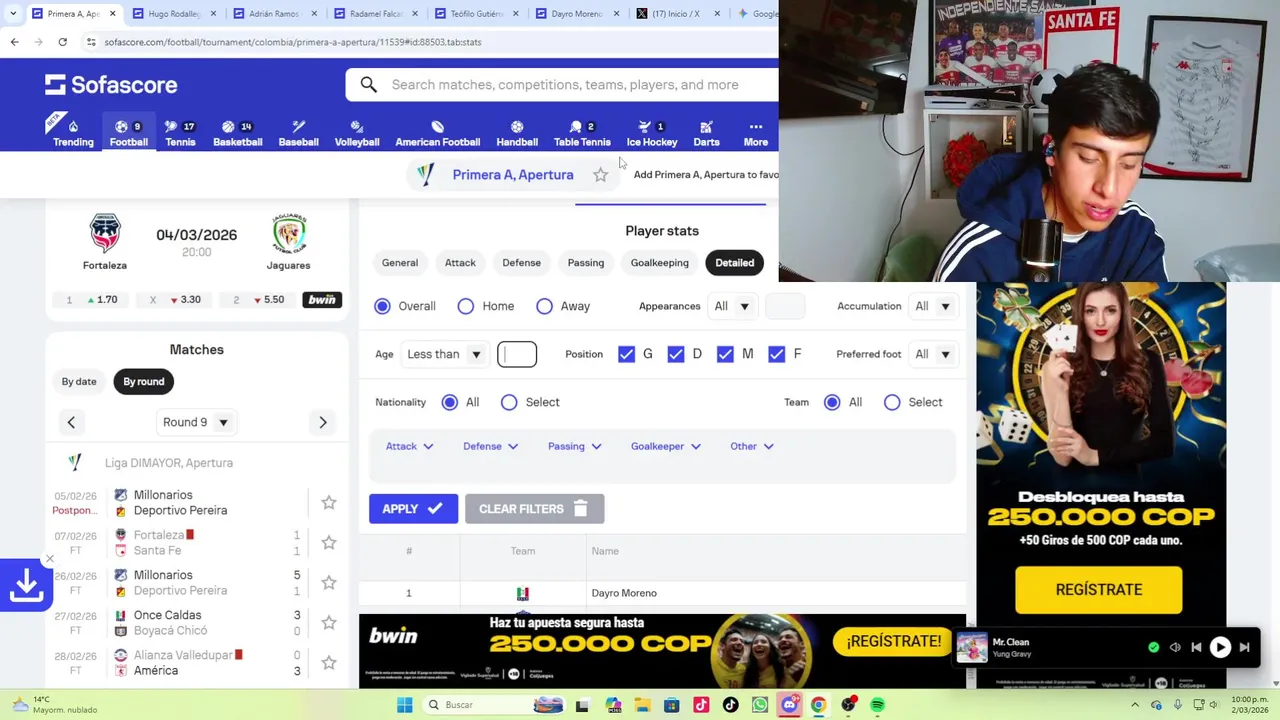Image resolution: width=1280 pixels, height=720 pixels.
Task: Open the Appearances All dropdown
Action: click(x=732, y=306)
